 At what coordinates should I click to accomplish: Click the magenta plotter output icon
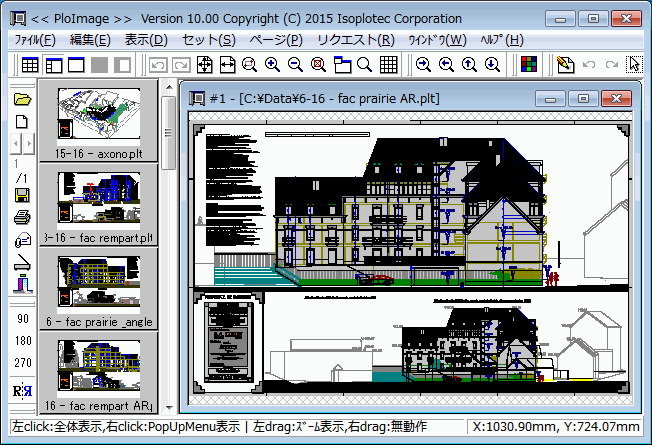click(22, 284)
